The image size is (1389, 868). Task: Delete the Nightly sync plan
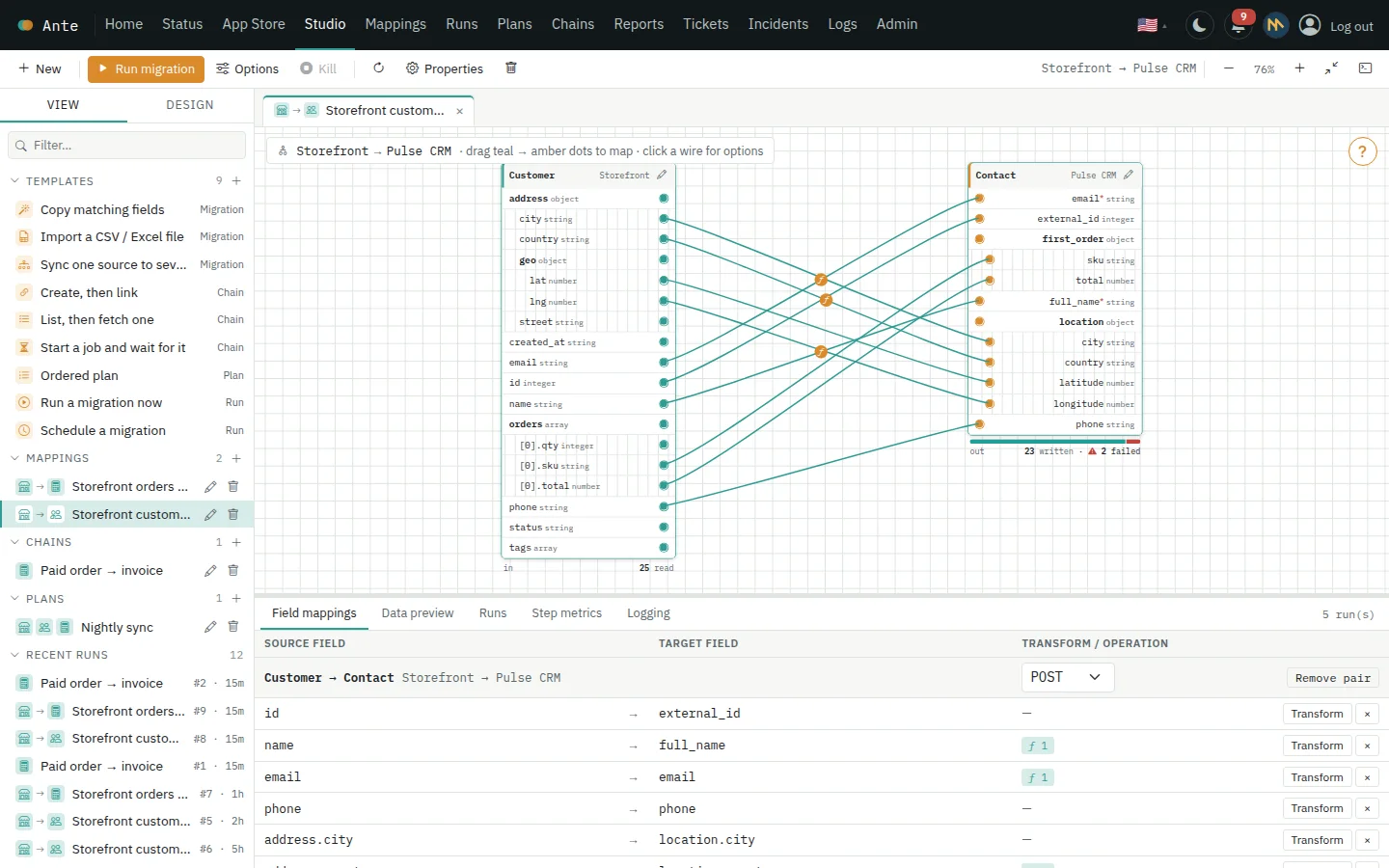tap(232, 627)
